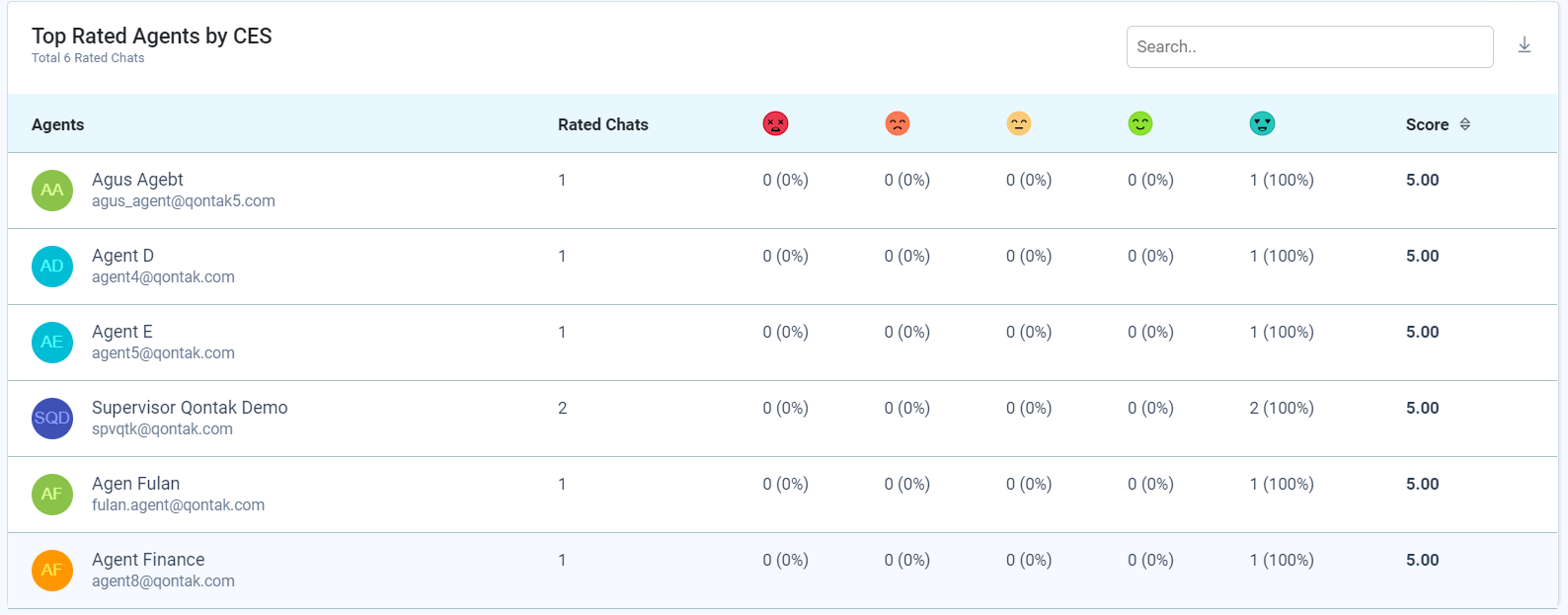1568x615 pixels.
Task: Click the Score column header
Action: [1427, 124]
